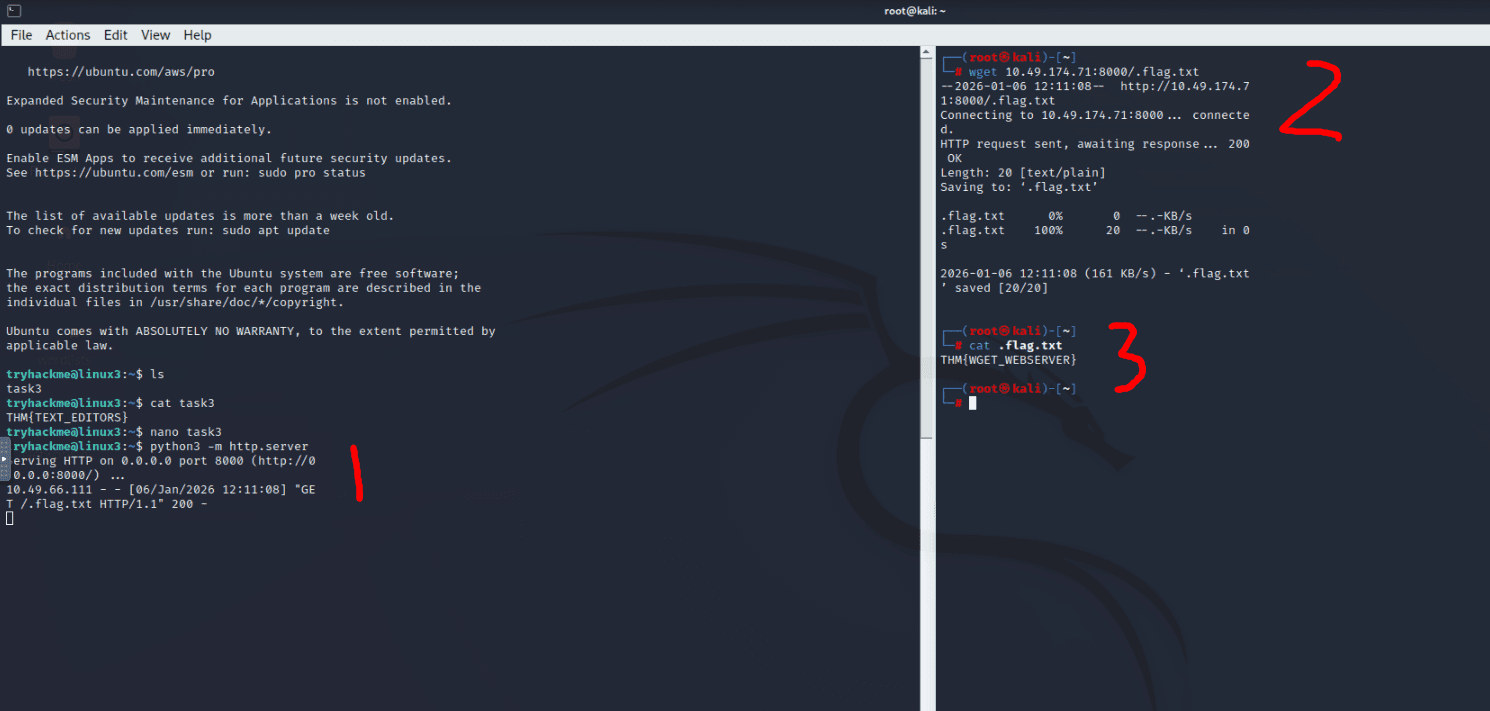Click the root@kali: ~ window title
The width and height of the screenshot is (1490, 711).
pyautogui.click(x=914, y=11)
